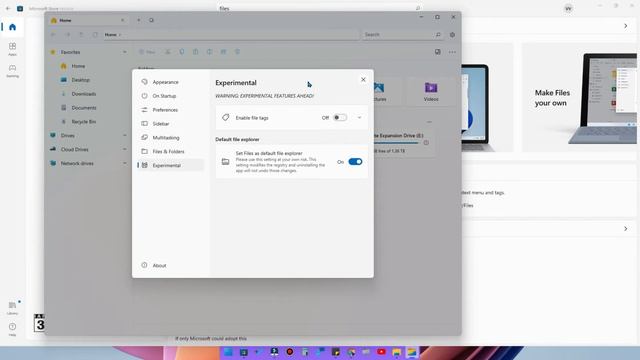Click the Home address bar in Files
This screenshot has height=360, width=640.
coord(231,35)
